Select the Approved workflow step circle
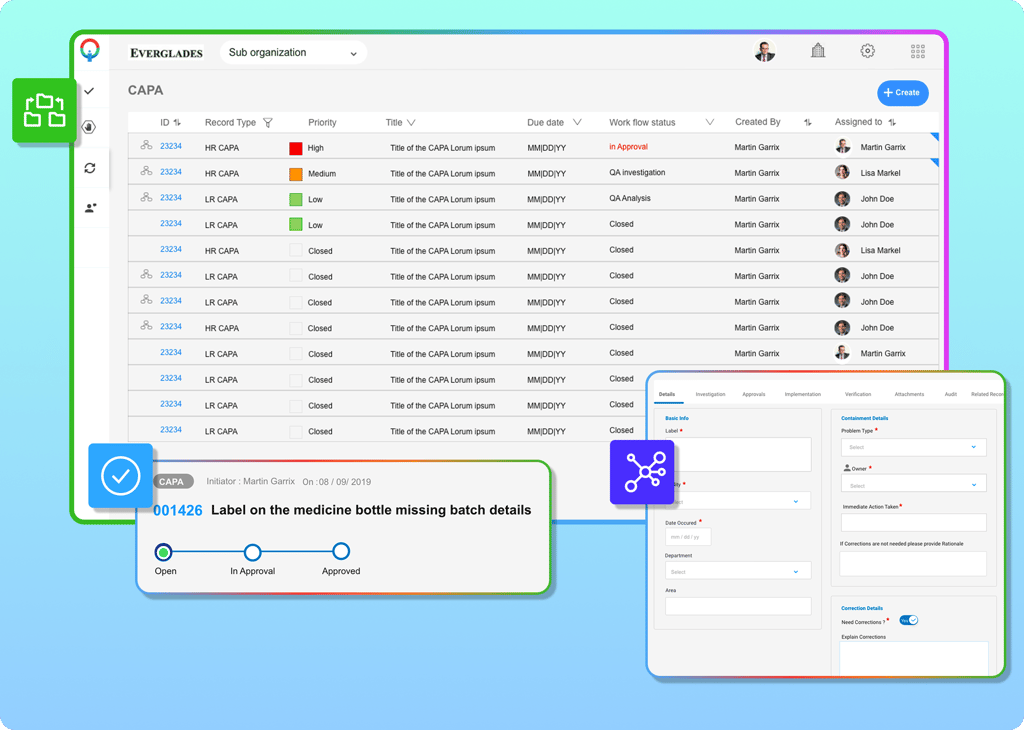Image resolution: width=1024 pixels, height=730 pixels. [x=341, y=552]
